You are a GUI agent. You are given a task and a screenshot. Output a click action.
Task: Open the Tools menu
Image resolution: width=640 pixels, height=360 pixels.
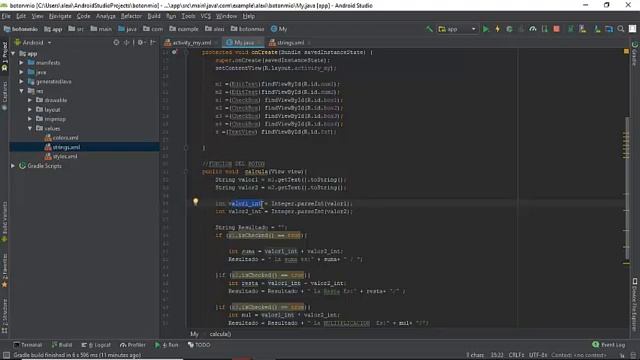click(188, 16)
